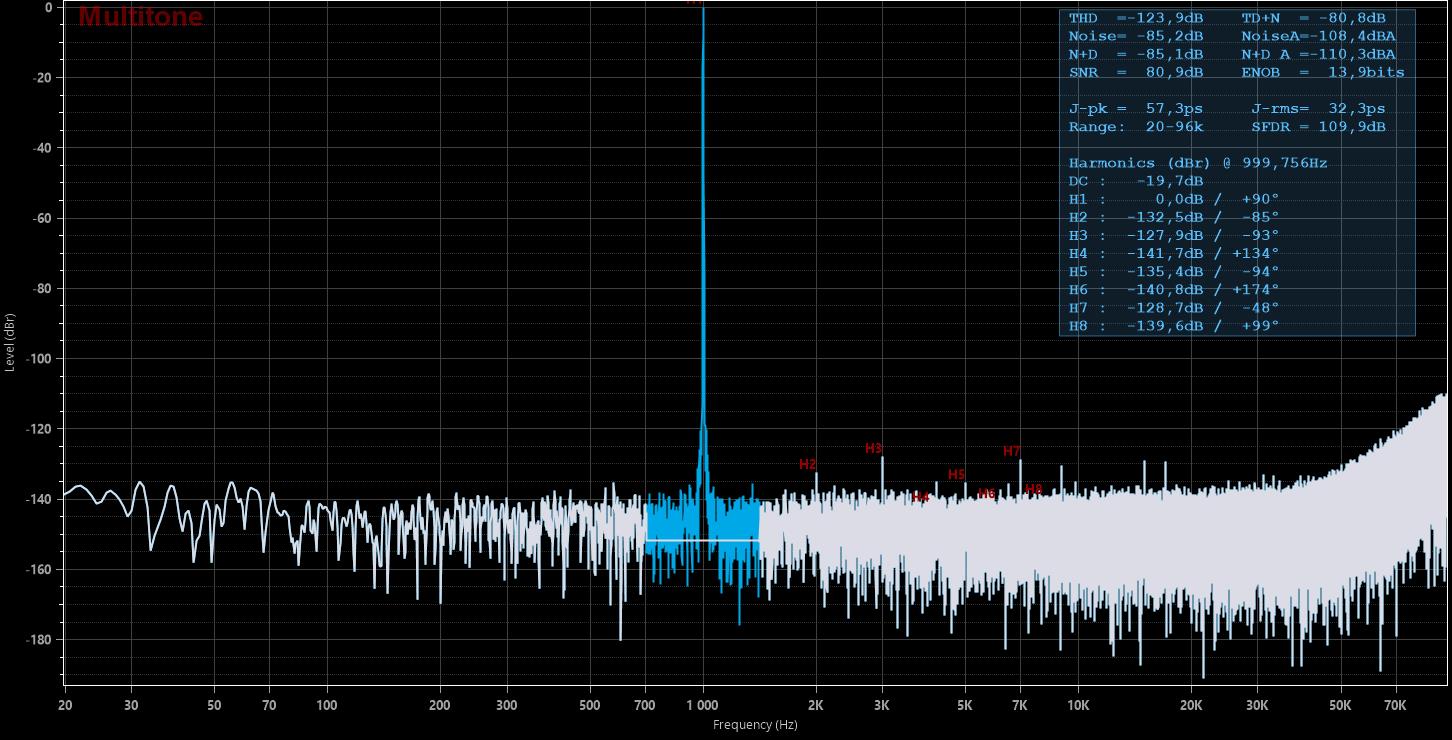Select the TD+N = -80,8dB reading
The width and height of the screenshot is (1452, 740).
click(1313, 19)
